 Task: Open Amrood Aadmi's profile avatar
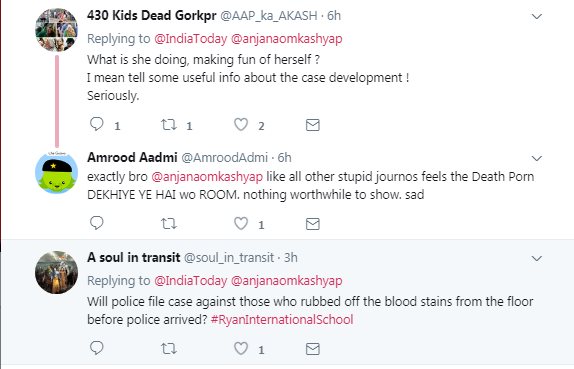point(56,173)
